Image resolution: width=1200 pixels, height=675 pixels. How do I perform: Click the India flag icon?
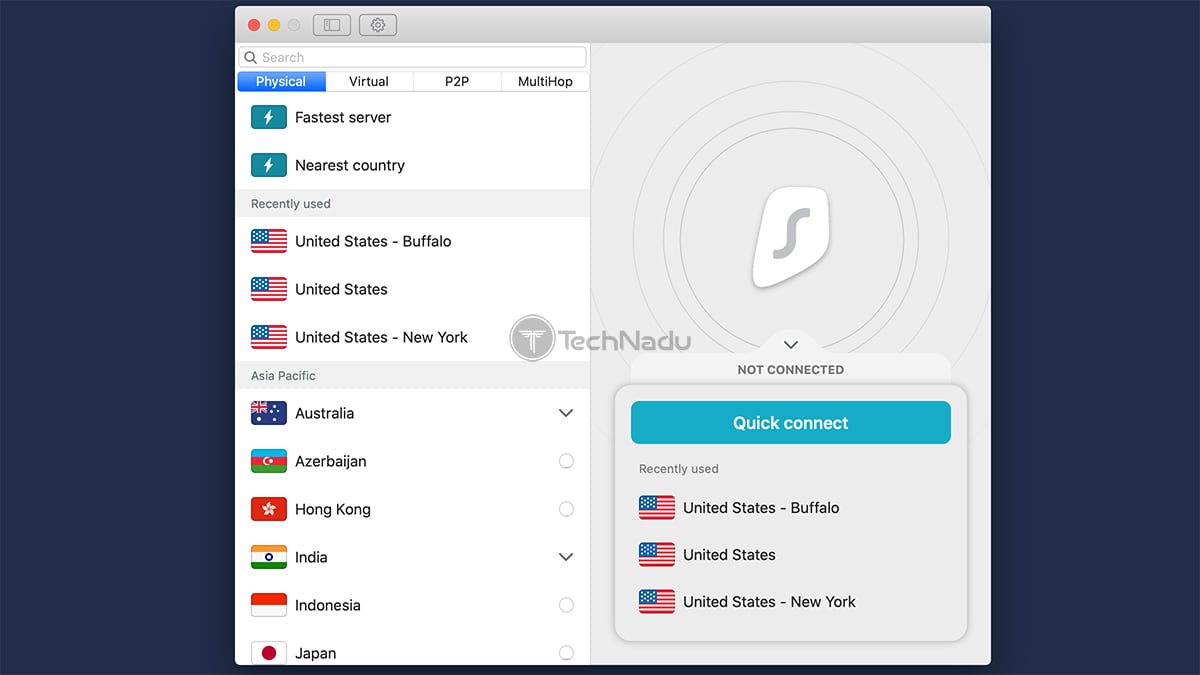[269, 557]
